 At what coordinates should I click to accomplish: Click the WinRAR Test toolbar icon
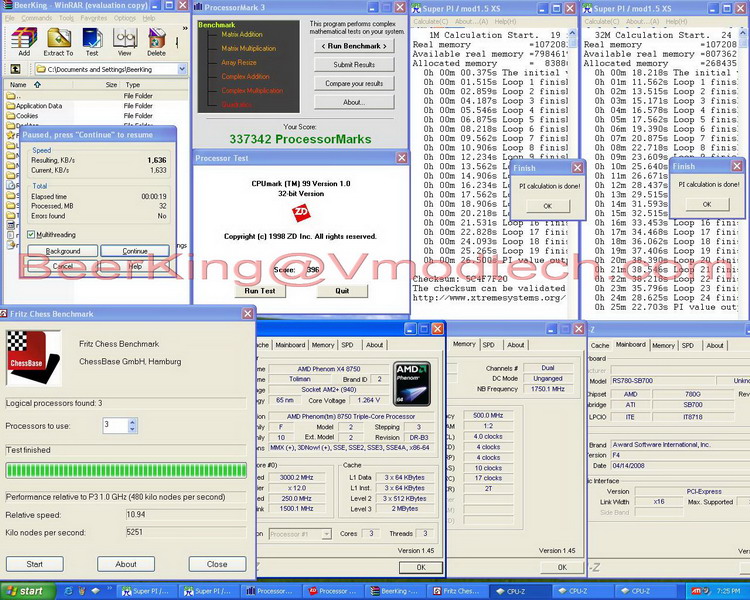click(92, 41)
